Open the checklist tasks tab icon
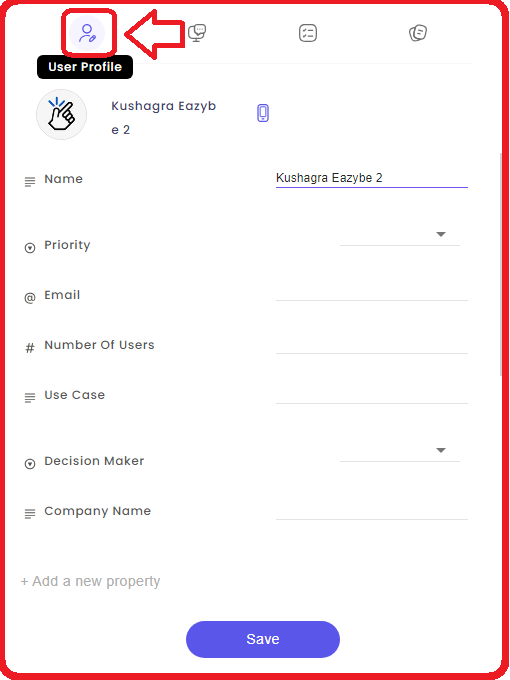 308,33
